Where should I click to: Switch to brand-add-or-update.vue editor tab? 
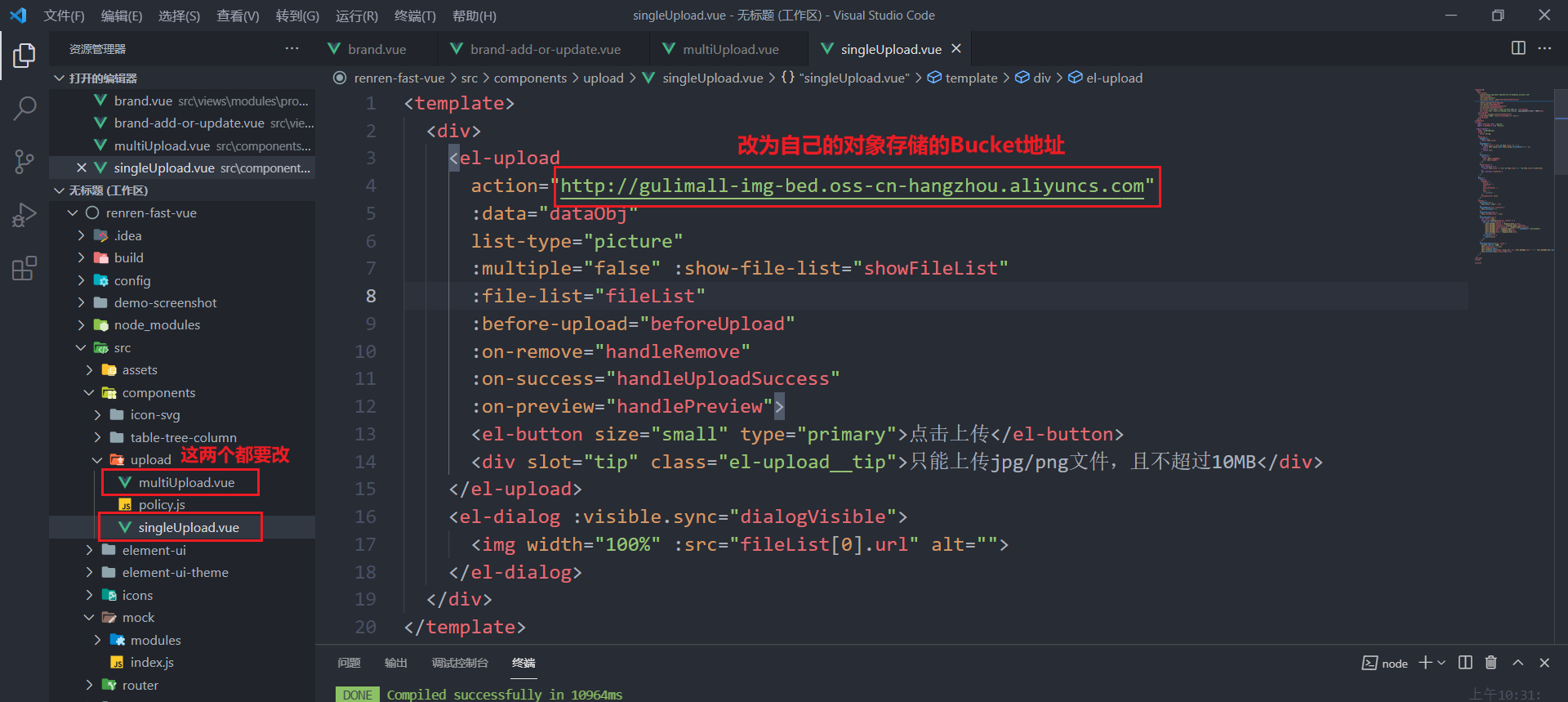(545, 49)
